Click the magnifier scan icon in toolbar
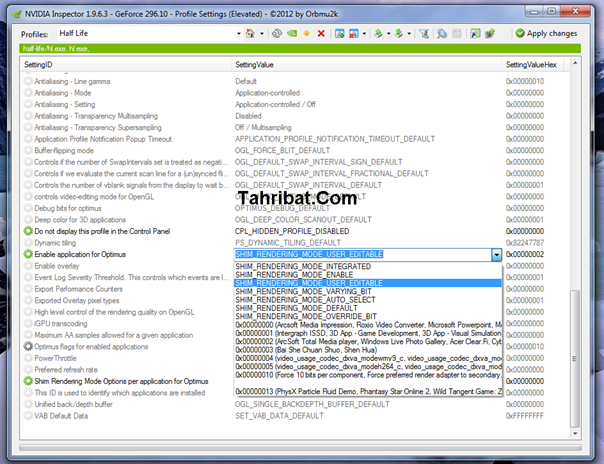This screenshot has width=604, height=464. click(x=442, y=33)
